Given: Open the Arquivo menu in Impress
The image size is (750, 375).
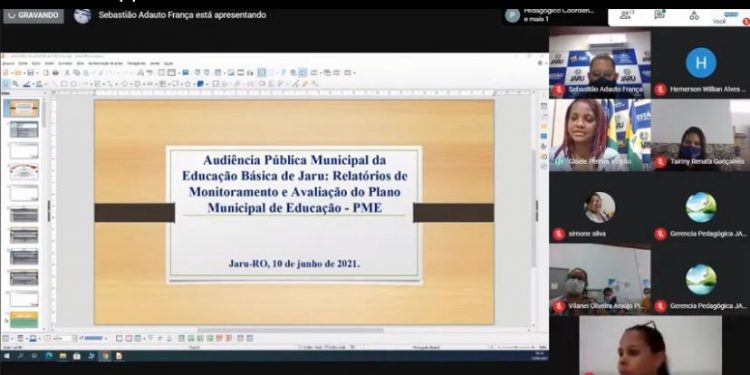Looking at the screenshot, I should click(8, 63).
